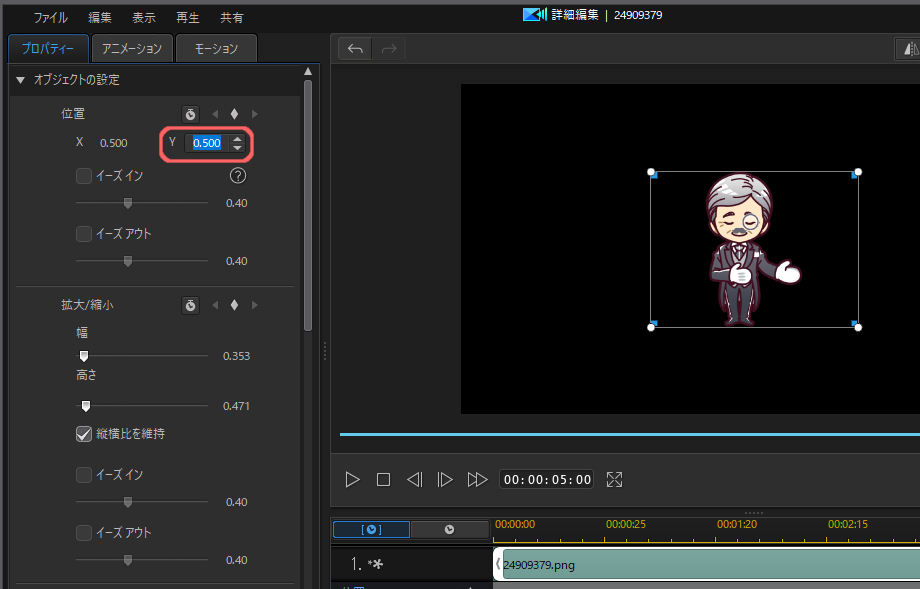
Task: Stop playback with the square button
Action: 383,480
